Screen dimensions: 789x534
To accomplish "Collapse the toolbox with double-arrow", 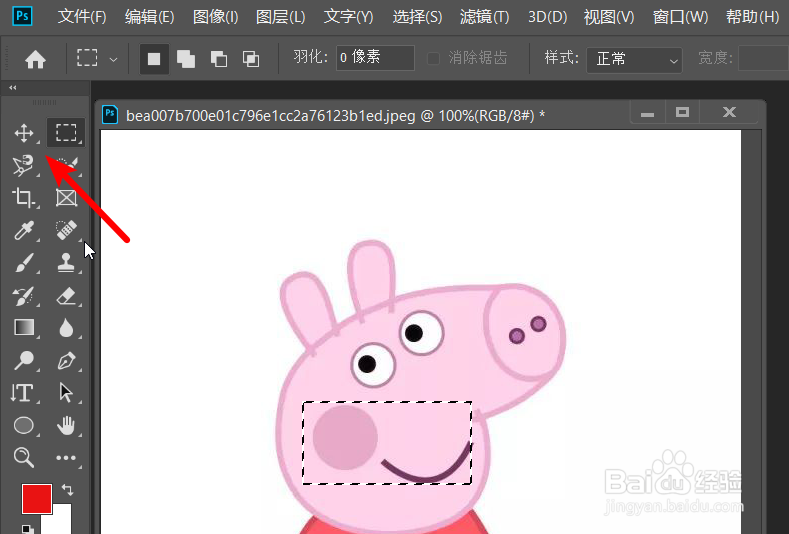I will (13, 88).
